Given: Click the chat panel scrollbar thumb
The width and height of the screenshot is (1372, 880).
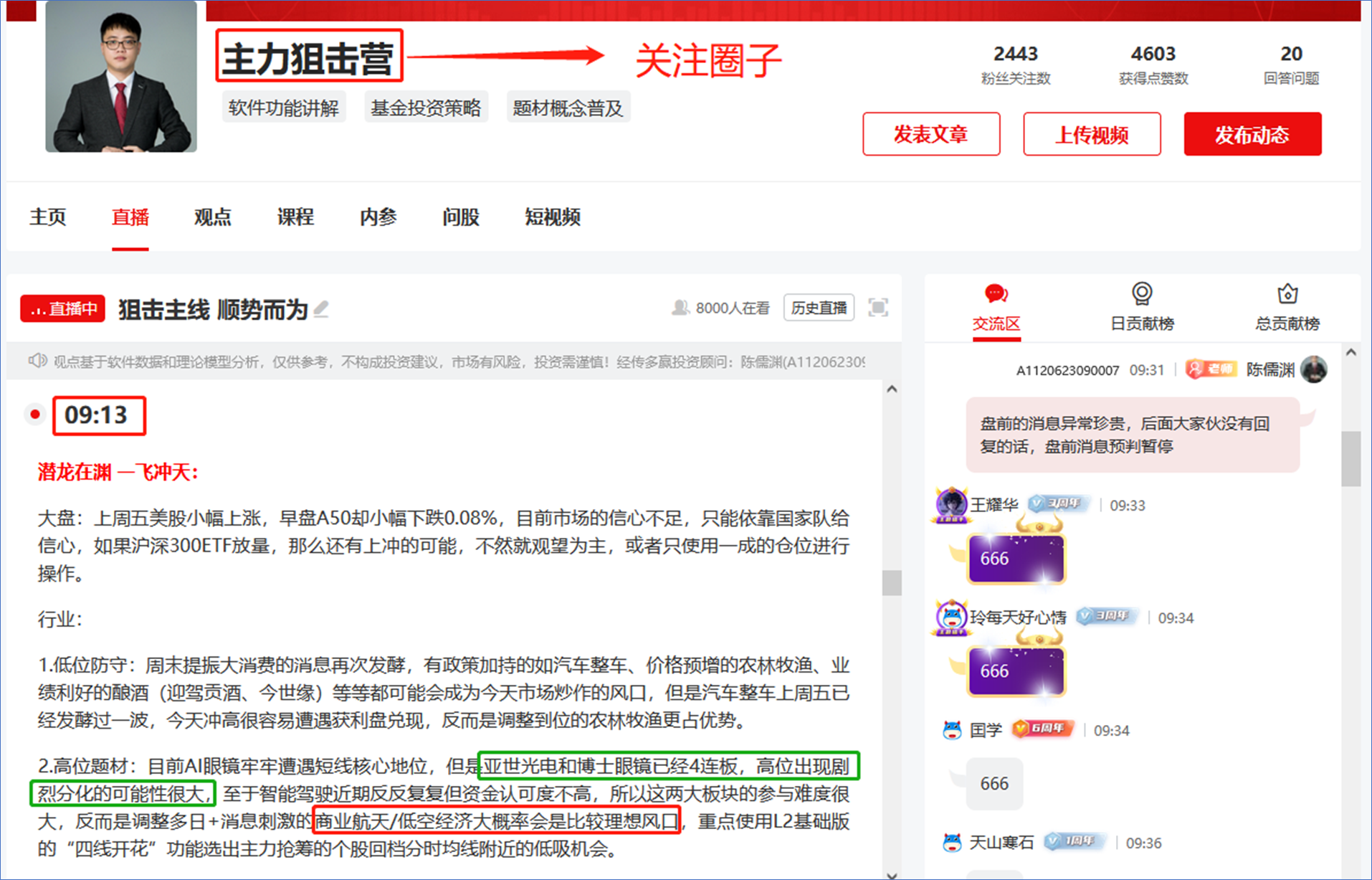Looking at the screenshot, I should [1350, 459].
